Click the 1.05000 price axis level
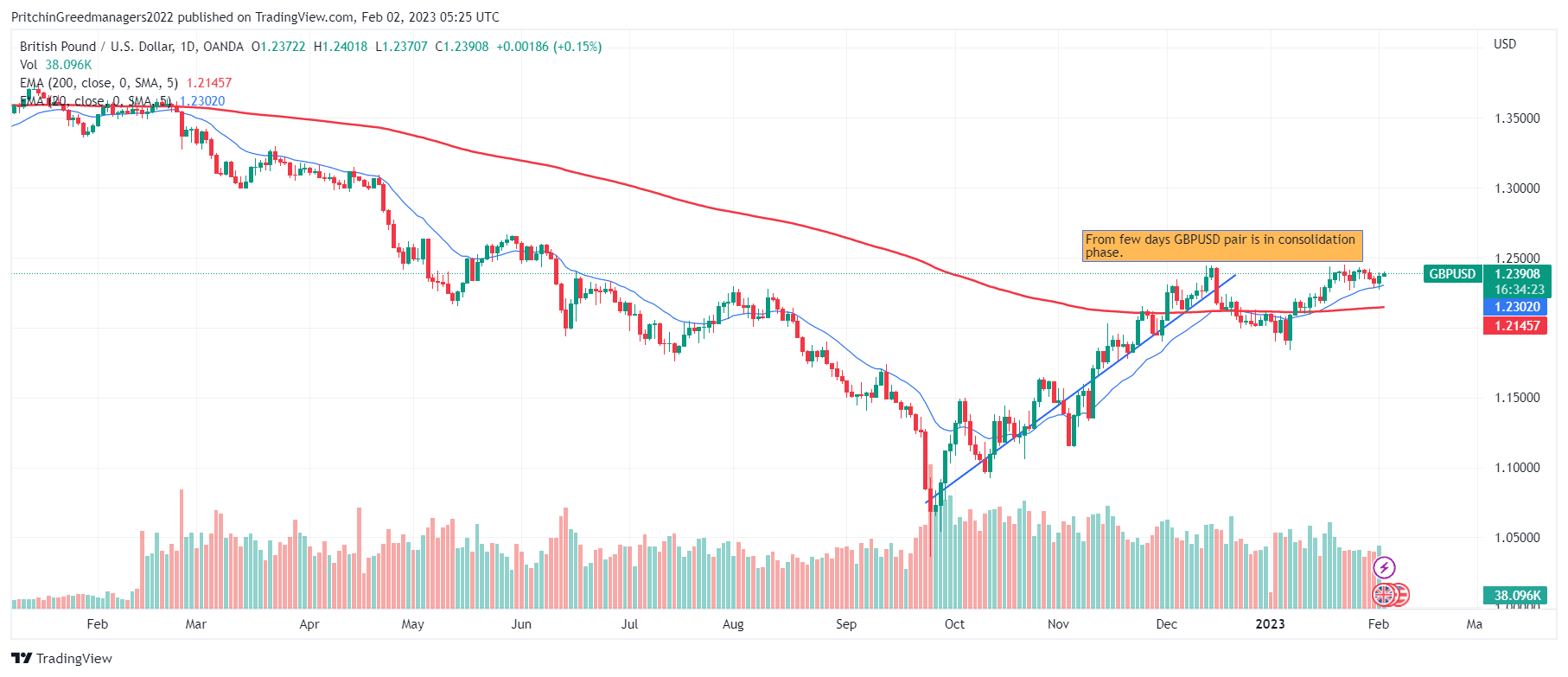This screenshot has height=677, width=1568. pos(1517,538)
